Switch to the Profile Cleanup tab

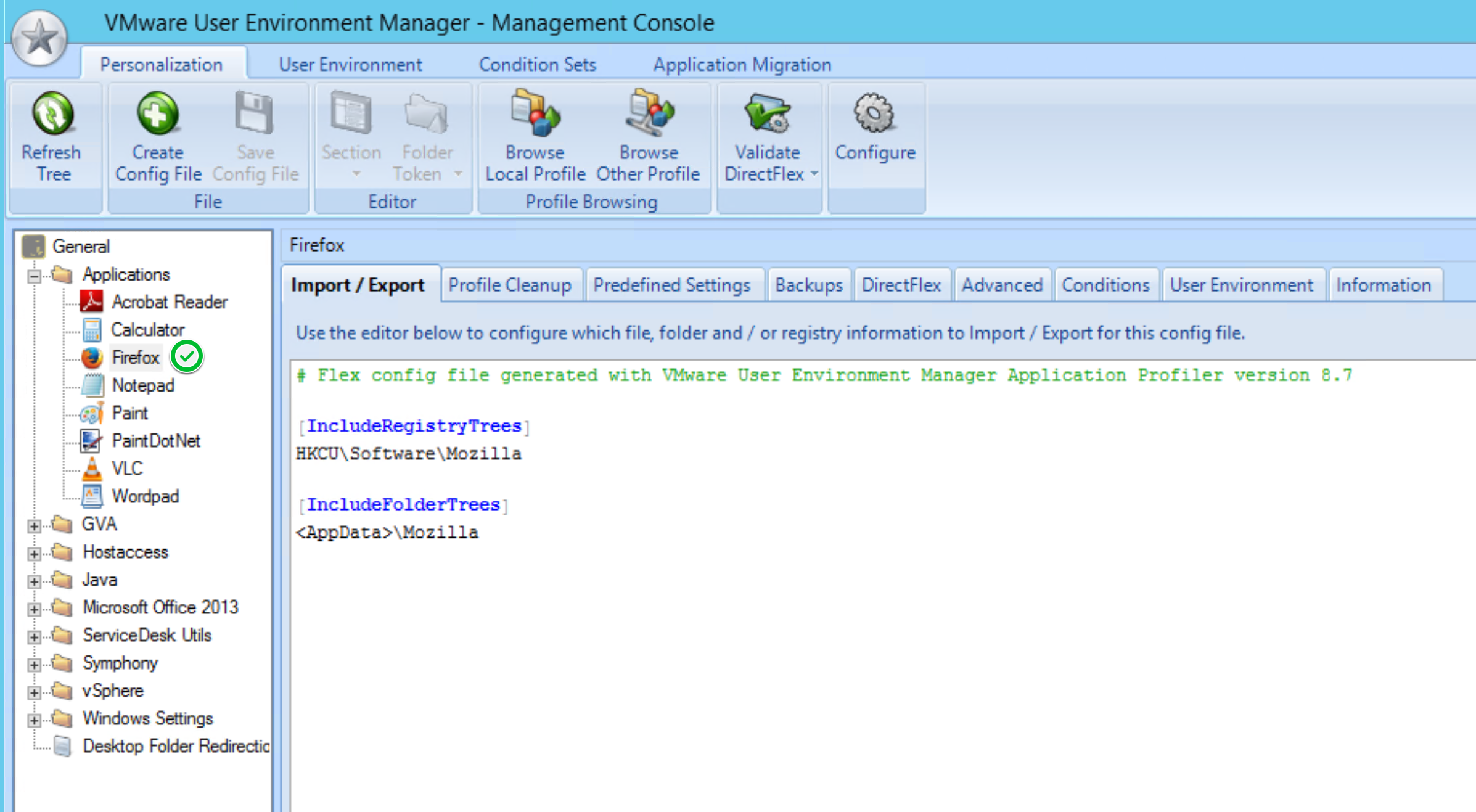(510, 285)
